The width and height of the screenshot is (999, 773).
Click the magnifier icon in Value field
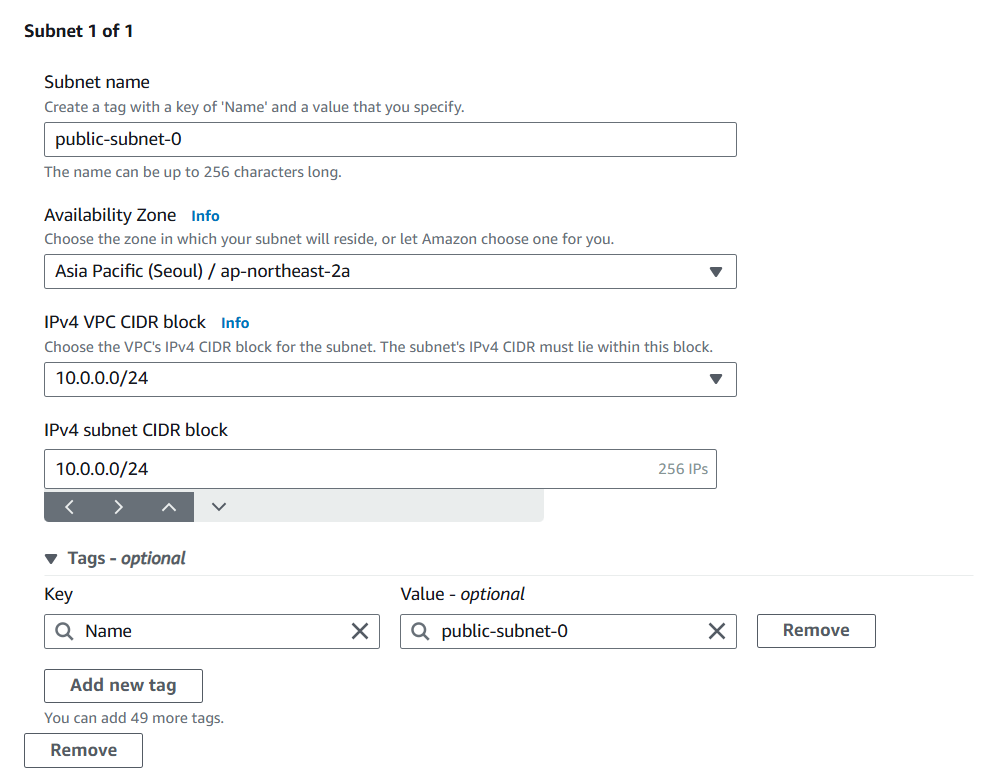[420, 631]
